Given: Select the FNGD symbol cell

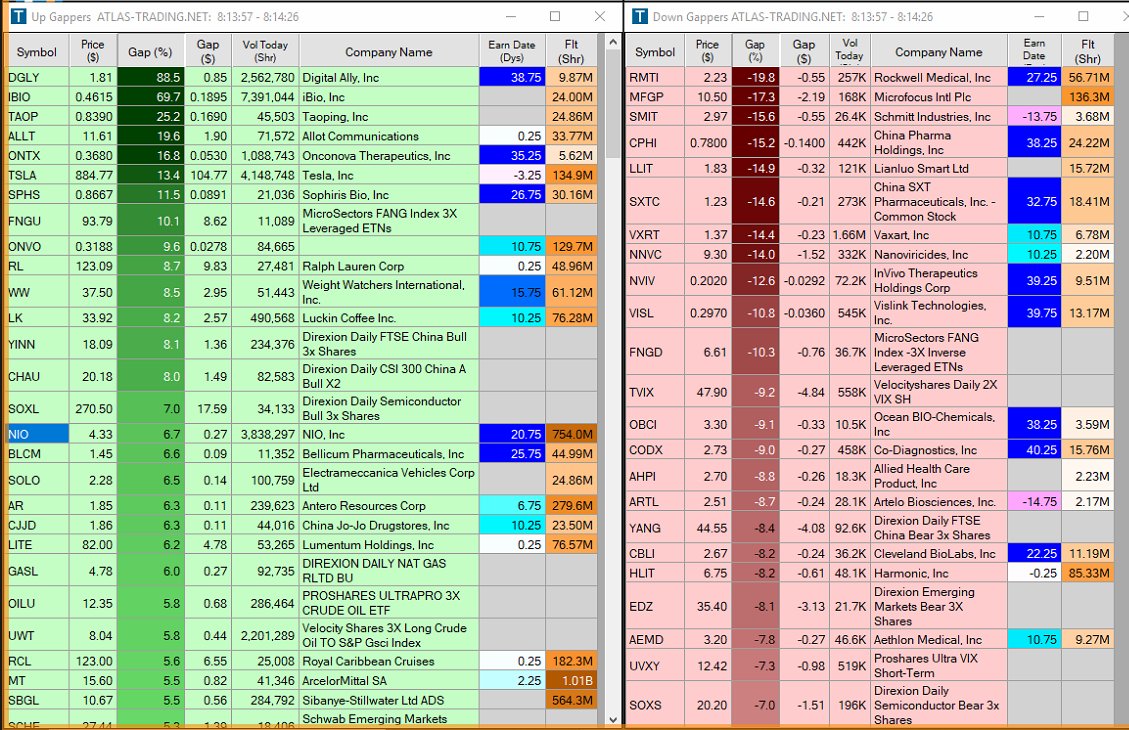Looking at the screenshot, I should pos(655,352).
